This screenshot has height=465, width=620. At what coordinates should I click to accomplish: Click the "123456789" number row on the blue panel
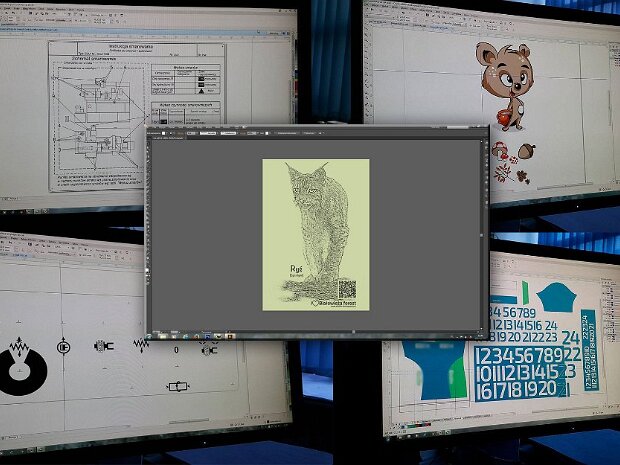pos(520,355)
